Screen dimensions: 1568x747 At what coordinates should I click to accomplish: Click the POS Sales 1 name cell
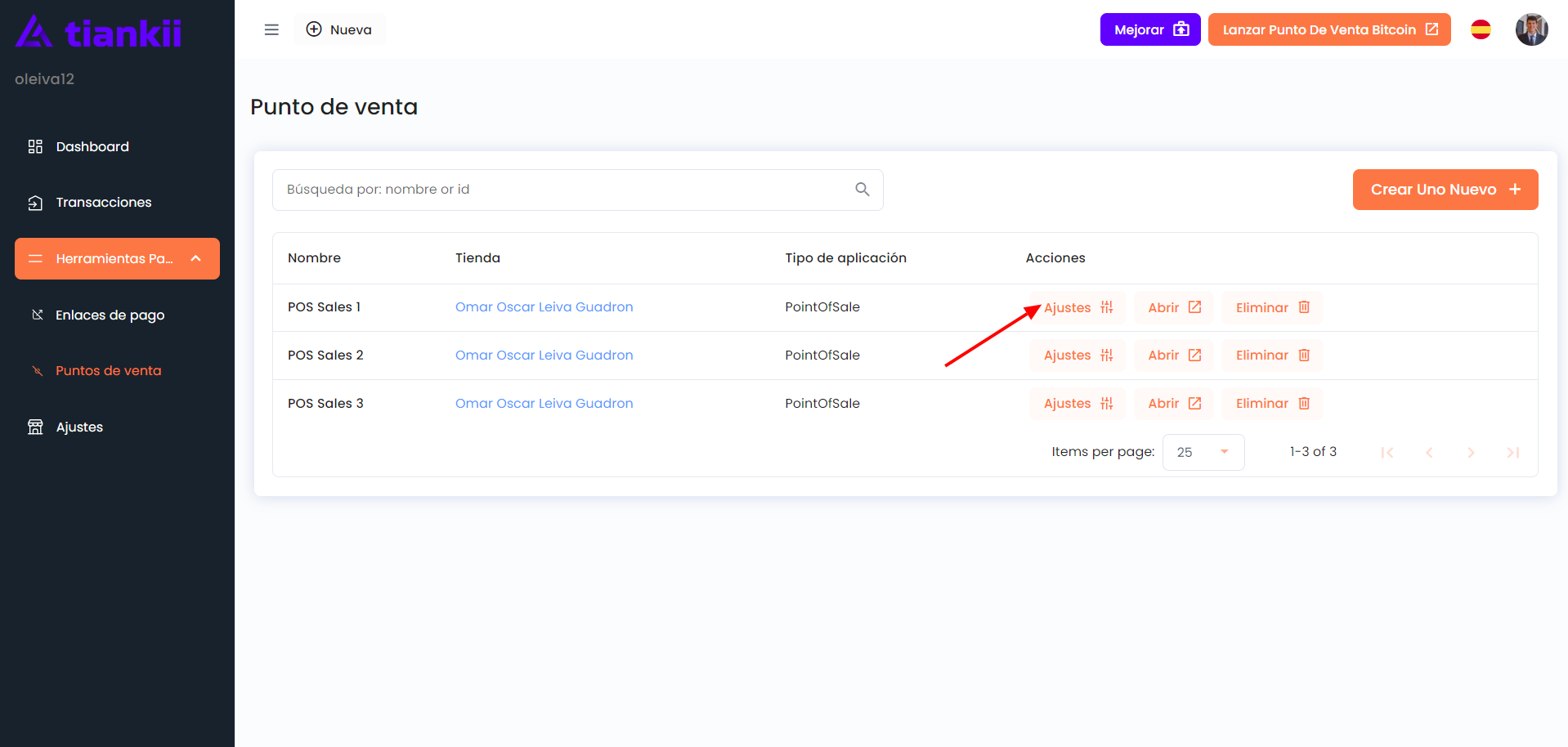pyautogui.click(x=324, y=307)
